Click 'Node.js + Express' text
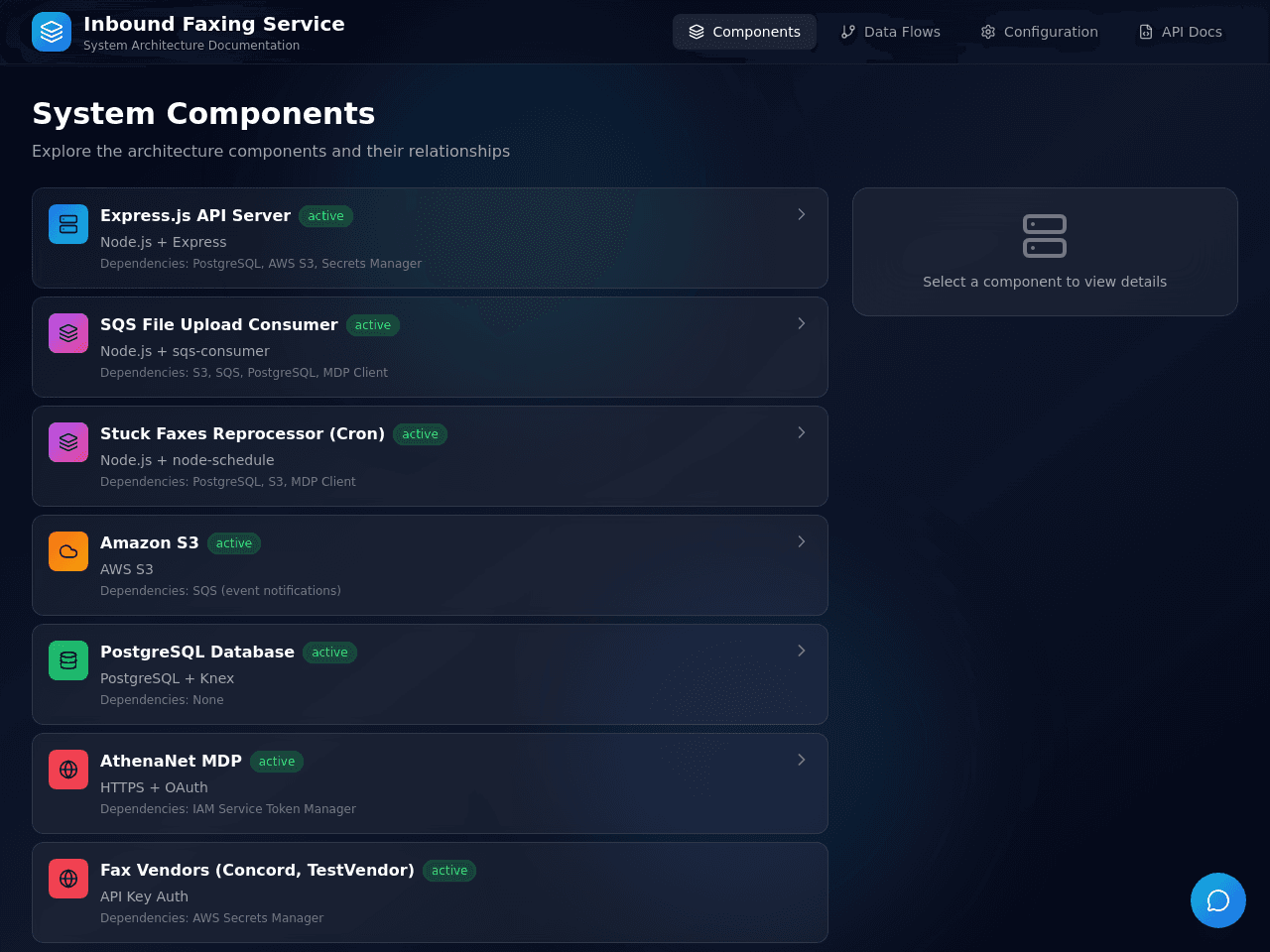Screen dimensions: 1270x952 tap(163, 242)
